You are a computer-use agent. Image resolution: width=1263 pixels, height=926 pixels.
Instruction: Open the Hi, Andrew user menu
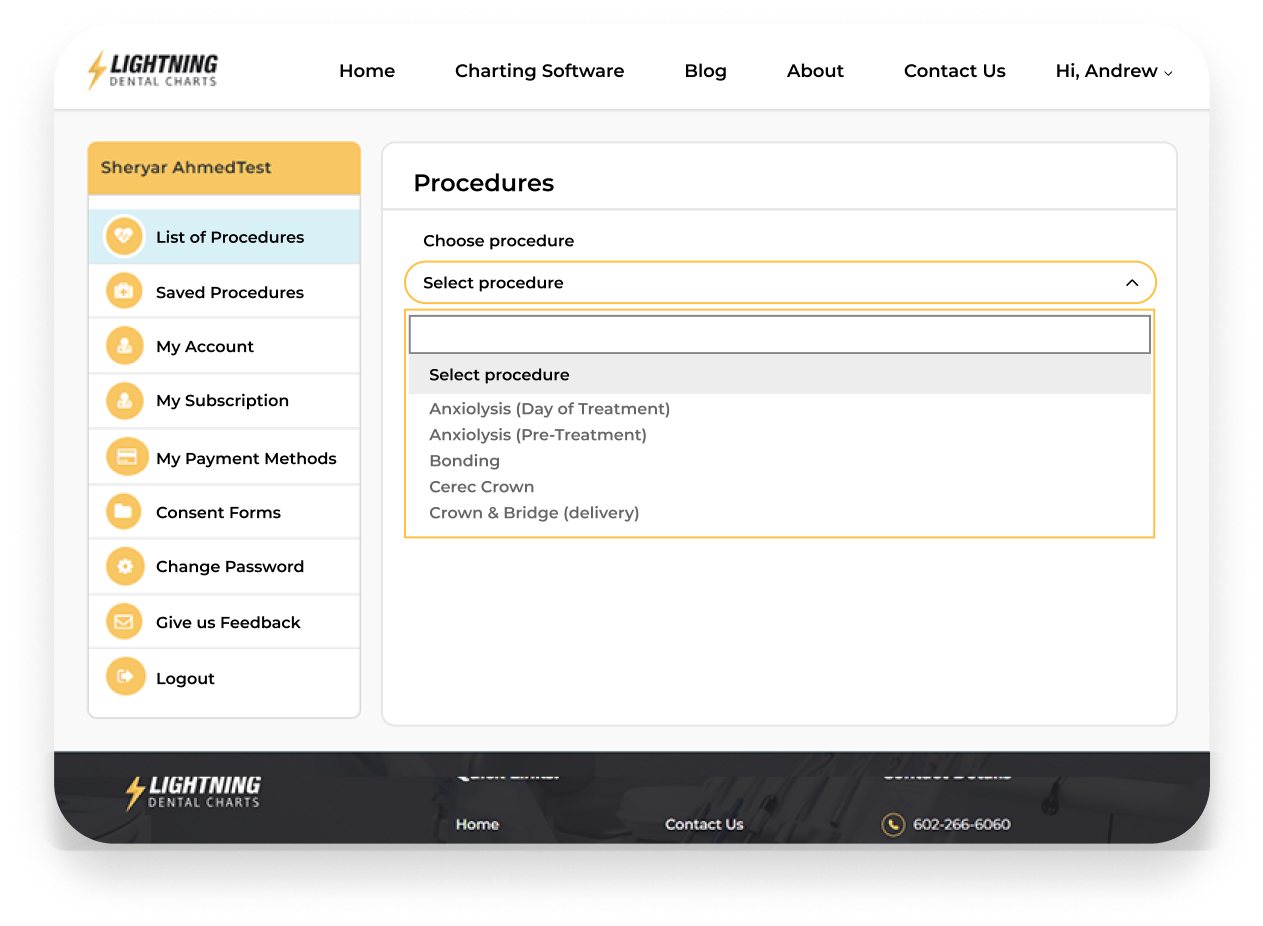[x=1113, y=71]
